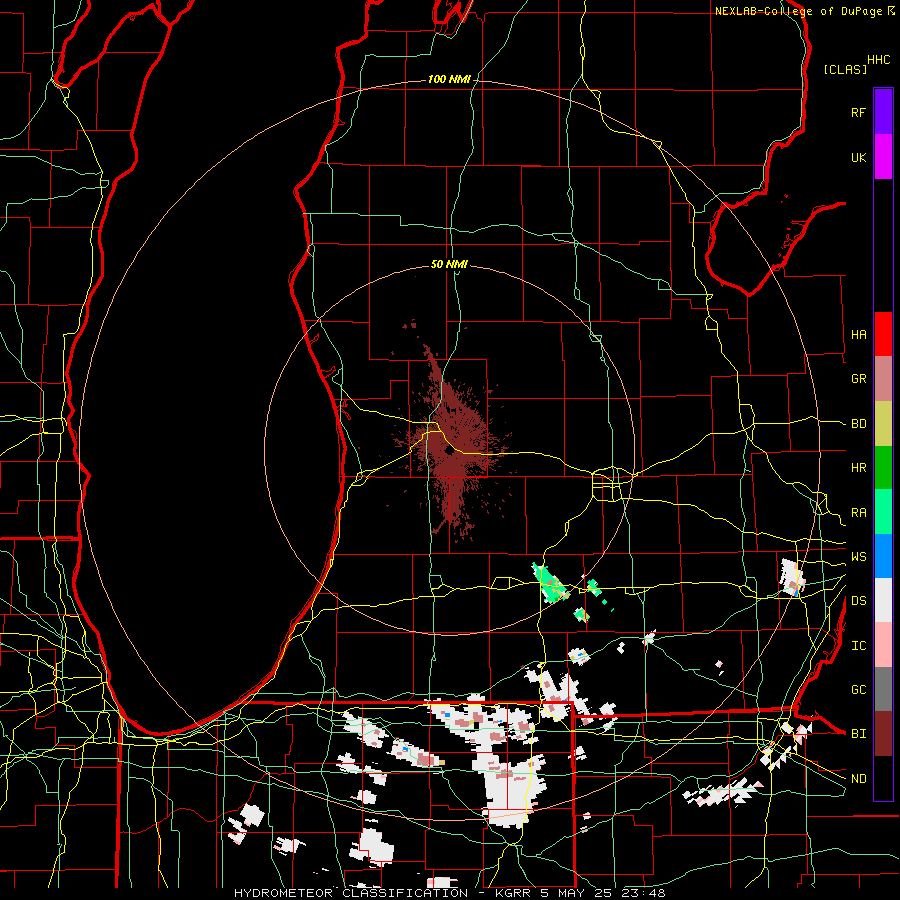Viewport: 900px width, 900px height.
Task: Click the ND legend label
Action: (858, 779)
